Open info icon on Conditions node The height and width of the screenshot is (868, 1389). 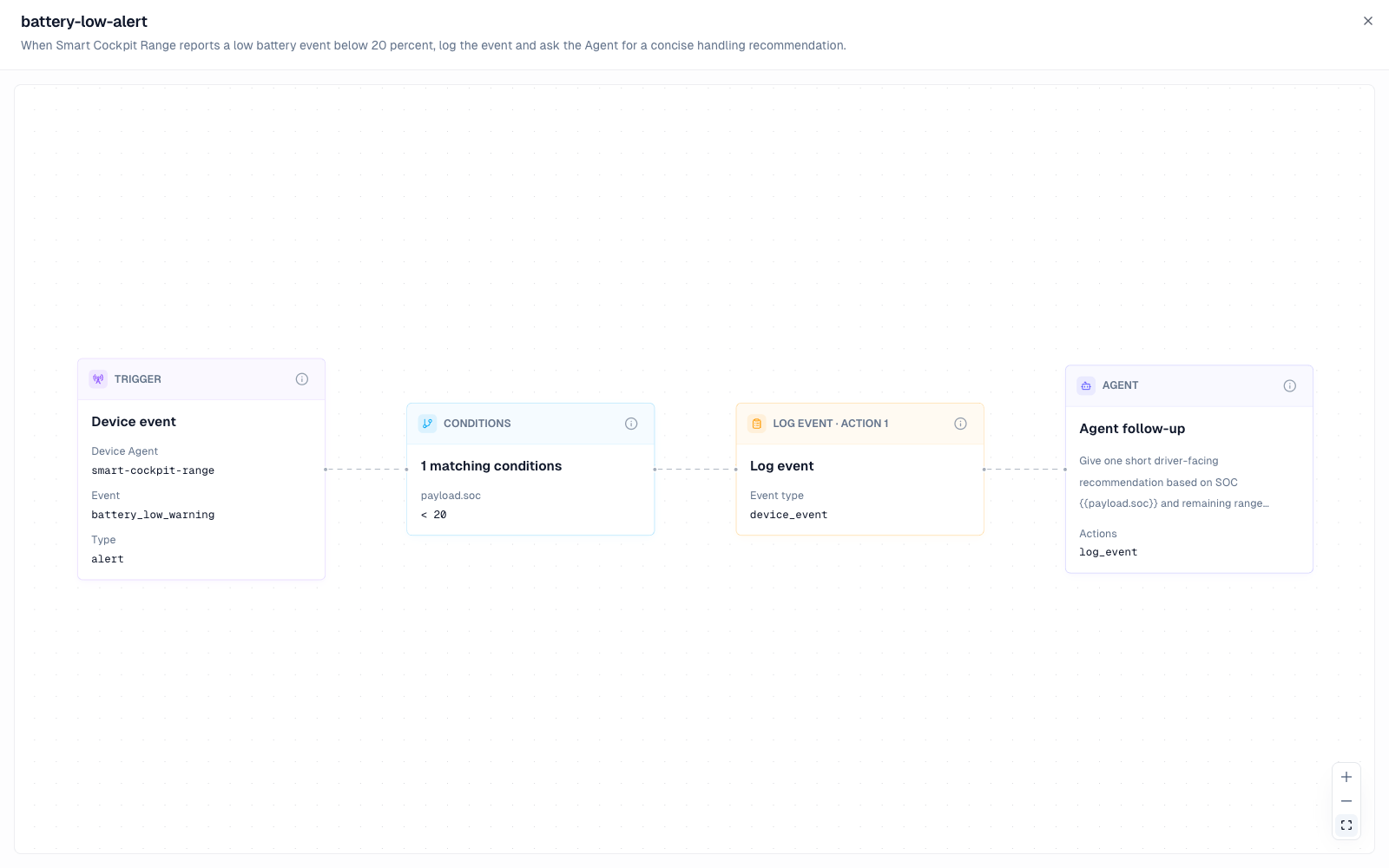tap(631, 424)
